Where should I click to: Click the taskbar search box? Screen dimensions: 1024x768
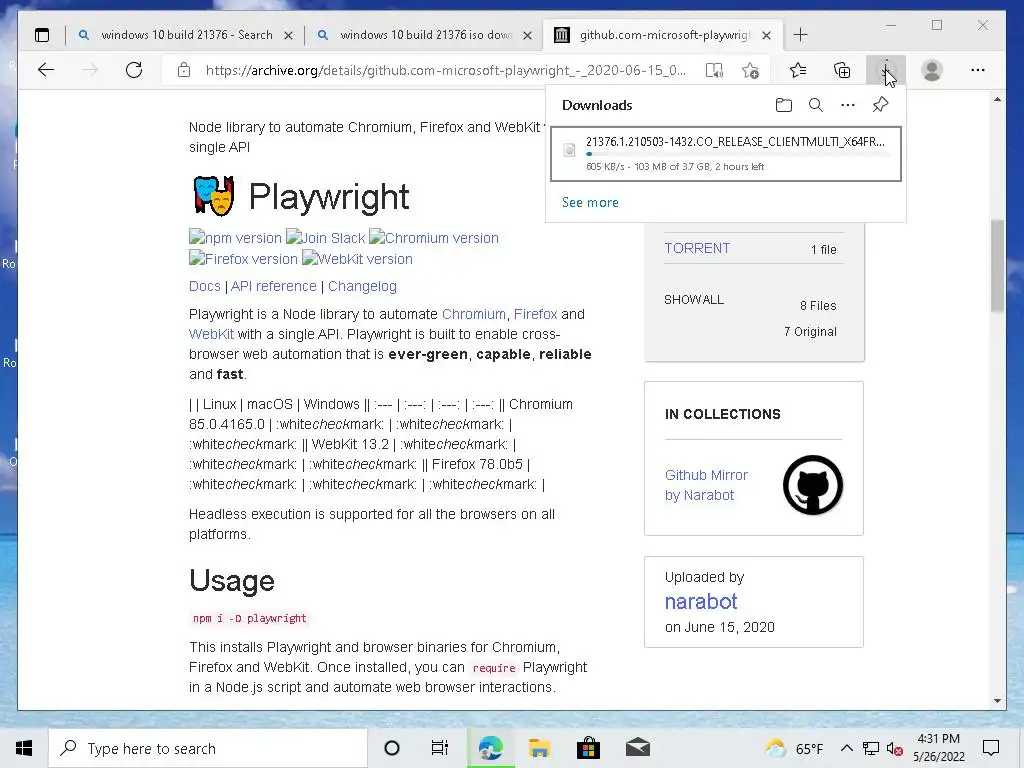[208, 748]
